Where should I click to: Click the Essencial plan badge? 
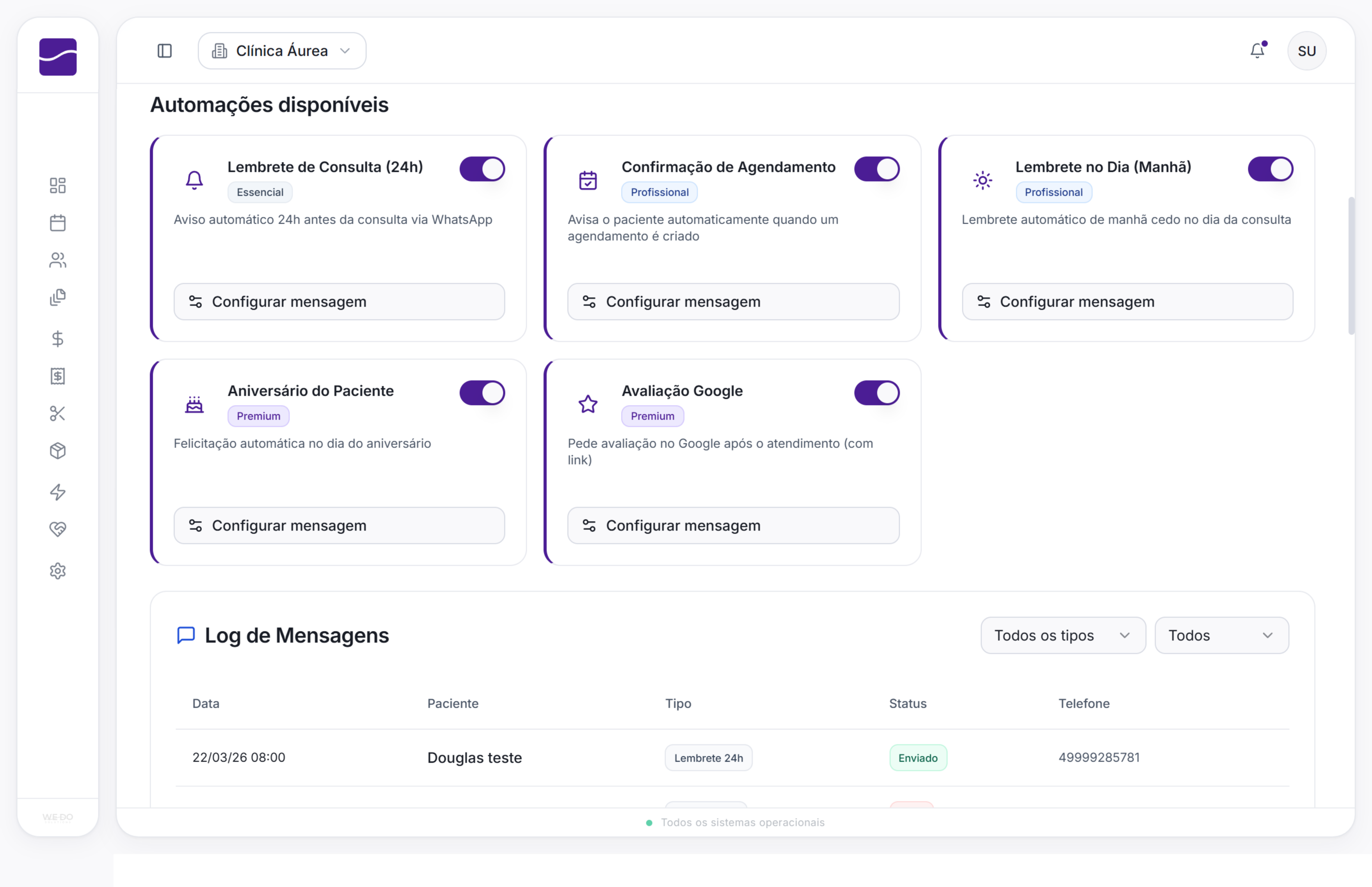point(259,192)
